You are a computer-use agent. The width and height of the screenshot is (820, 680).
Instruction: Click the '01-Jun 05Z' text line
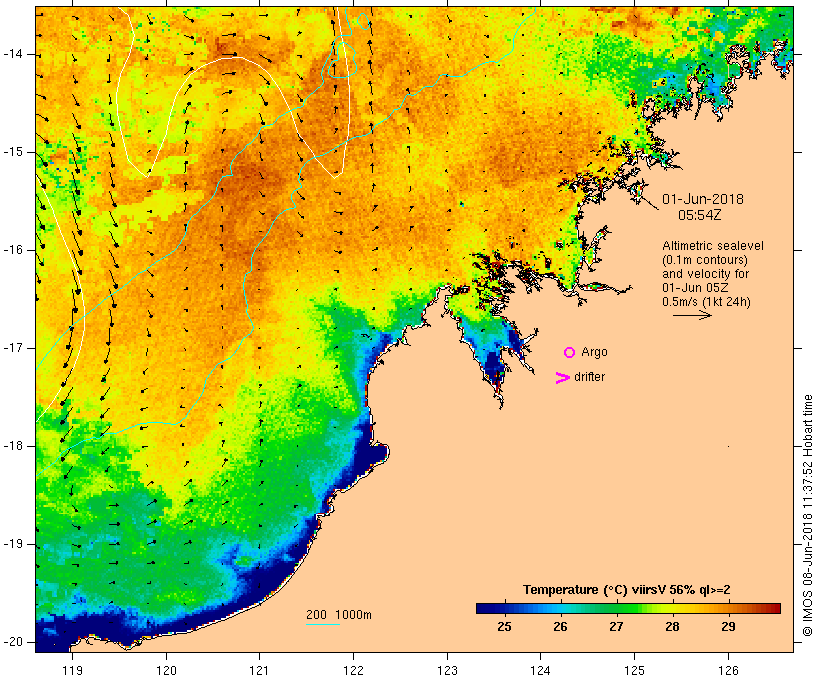[x=695, y=288]
